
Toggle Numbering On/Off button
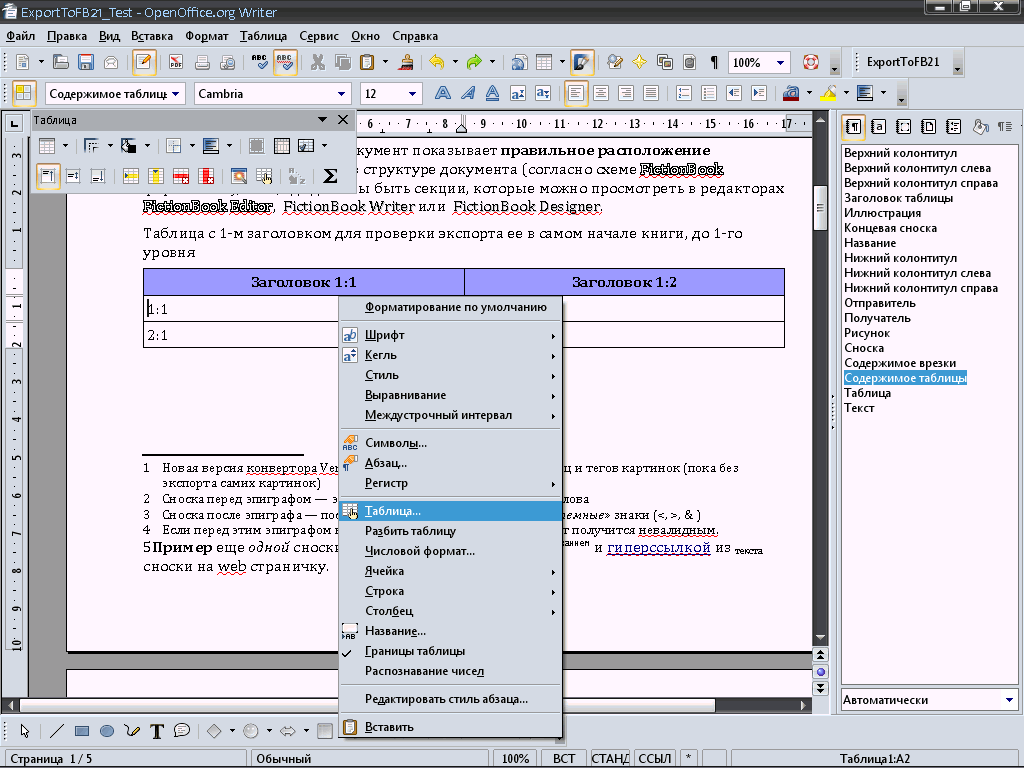tap(684, 93)
